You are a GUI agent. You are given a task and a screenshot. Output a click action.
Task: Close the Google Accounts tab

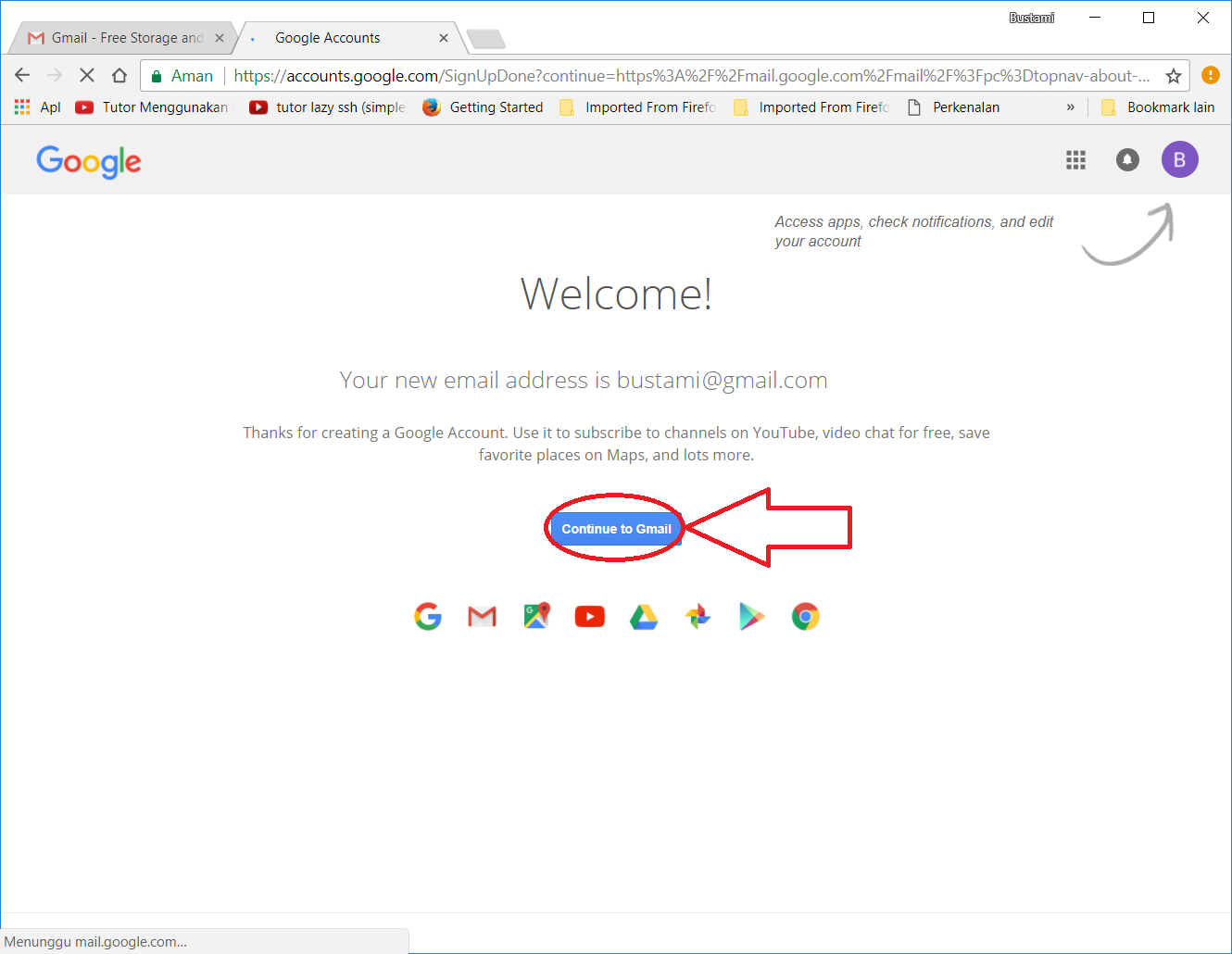[444, 38]
